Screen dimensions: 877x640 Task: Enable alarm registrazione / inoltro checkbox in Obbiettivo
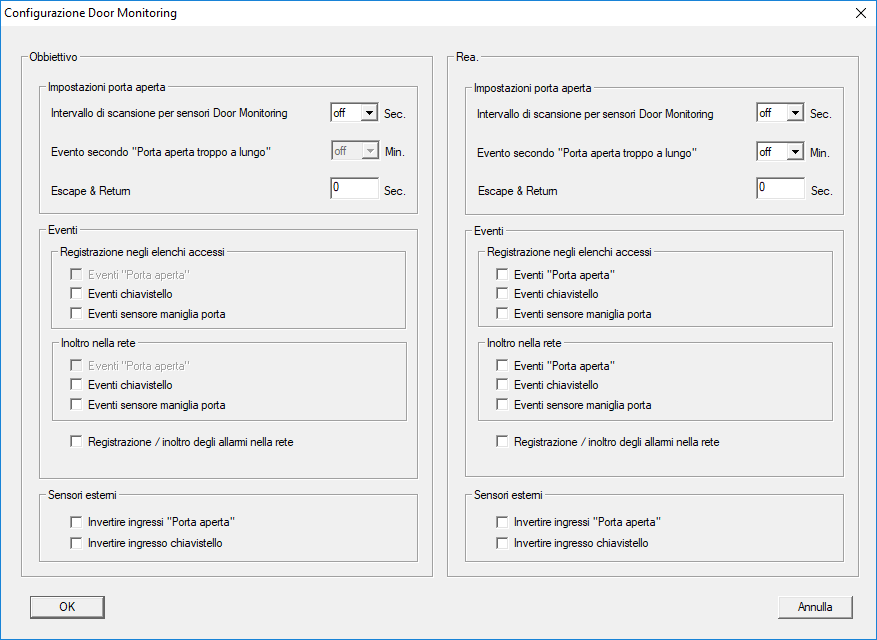[x=77, y=442]
